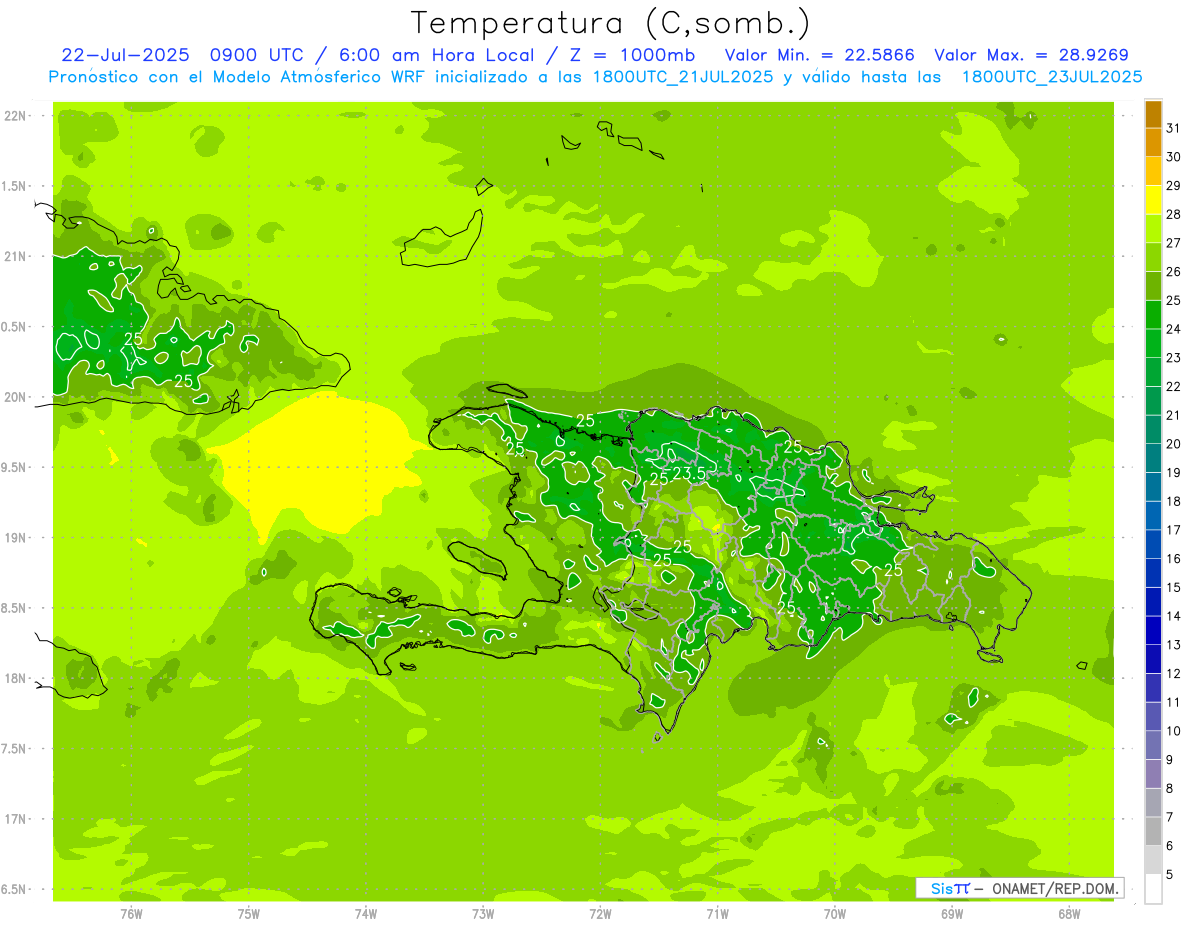Image resolution: width=1200 pixels, height=927 pixels.
Task: Click the "16" value on color scale
Action: (1174, 559)
